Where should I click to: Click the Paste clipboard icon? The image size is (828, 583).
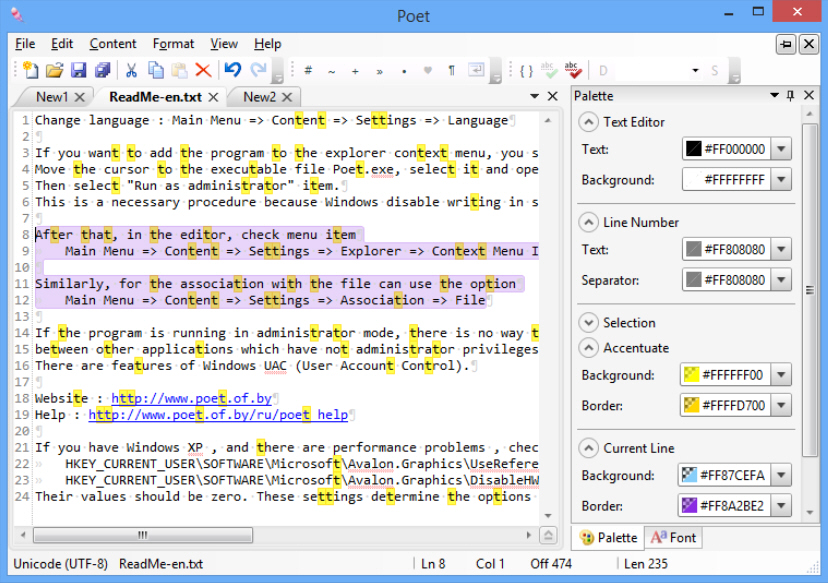tap(180, 70)
